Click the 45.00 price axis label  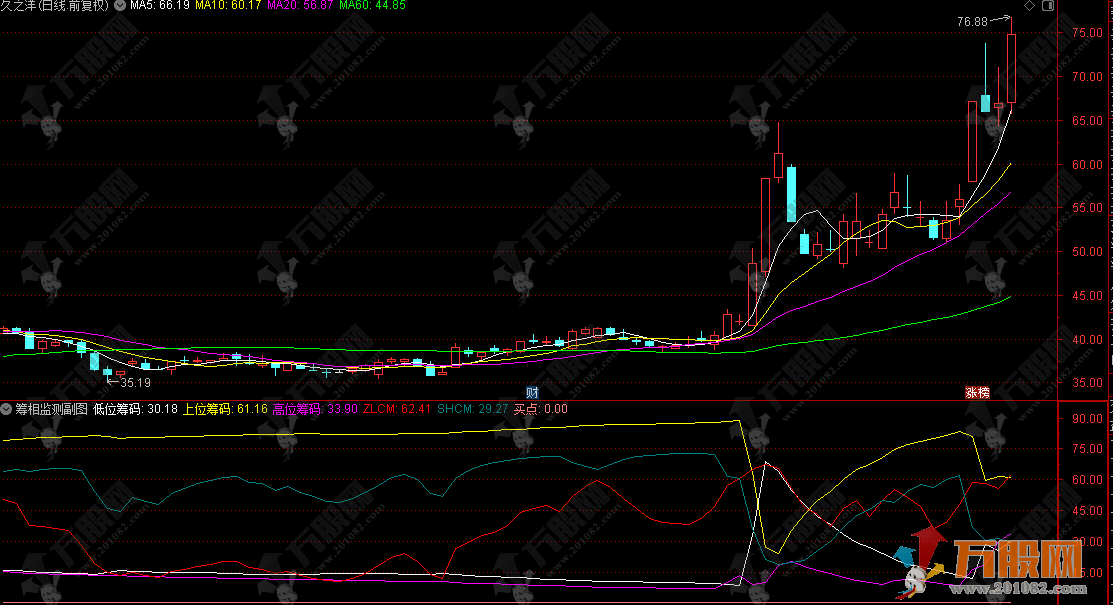click(x=1087, y=296)
